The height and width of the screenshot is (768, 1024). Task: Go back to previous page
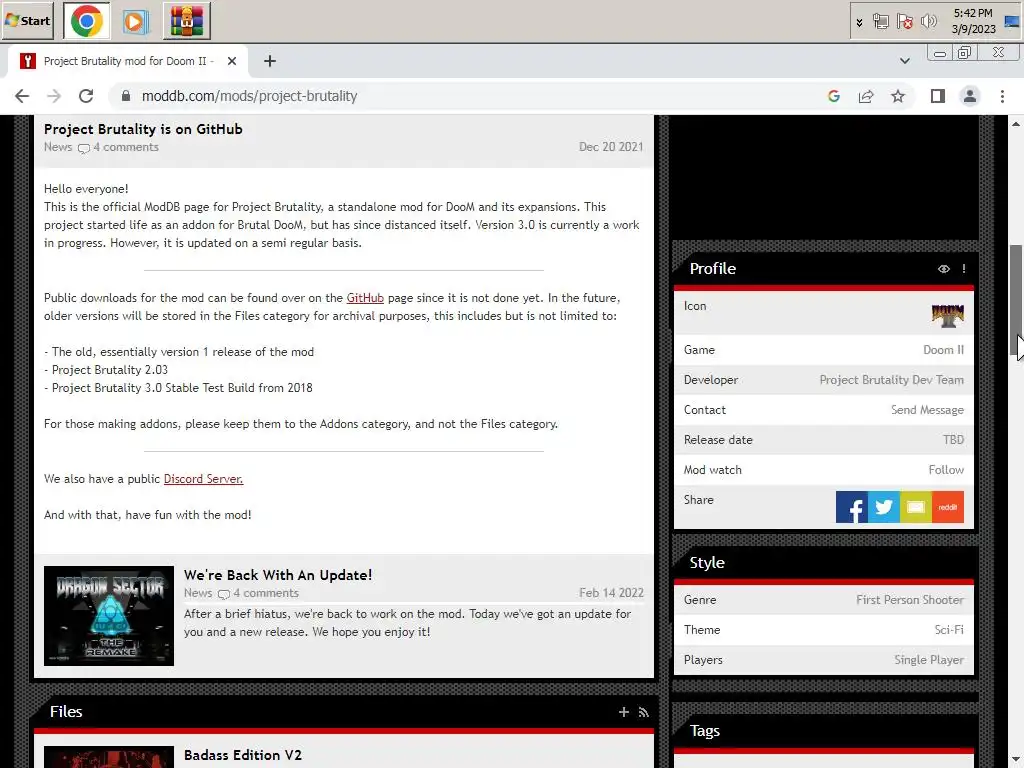[22, 96]
